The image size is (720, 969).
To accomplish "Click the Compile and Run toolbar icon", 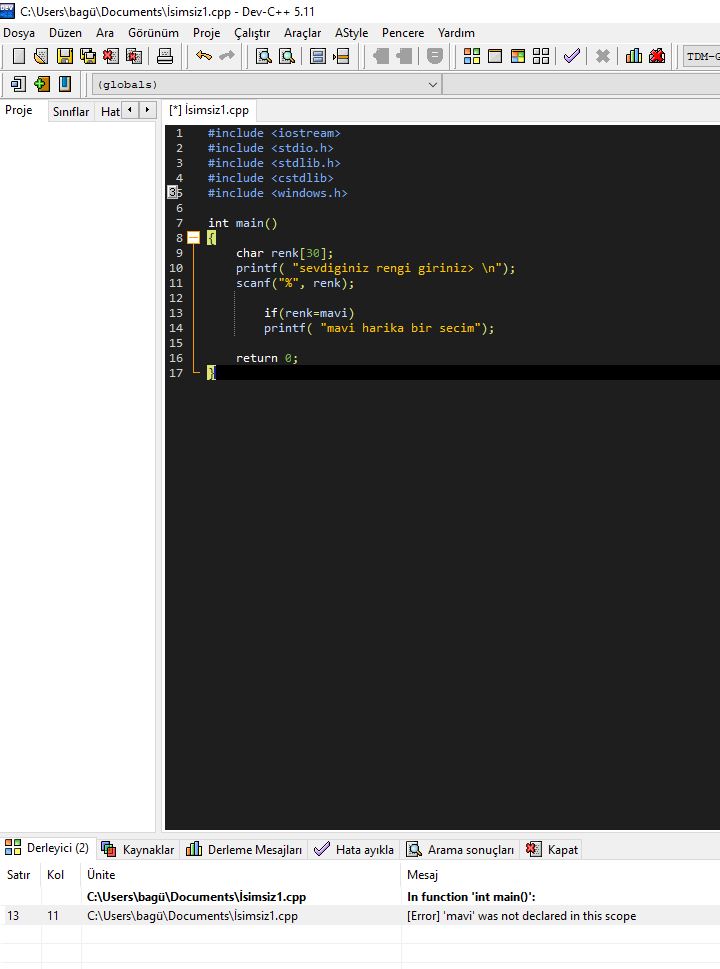I will pos(518,56).
